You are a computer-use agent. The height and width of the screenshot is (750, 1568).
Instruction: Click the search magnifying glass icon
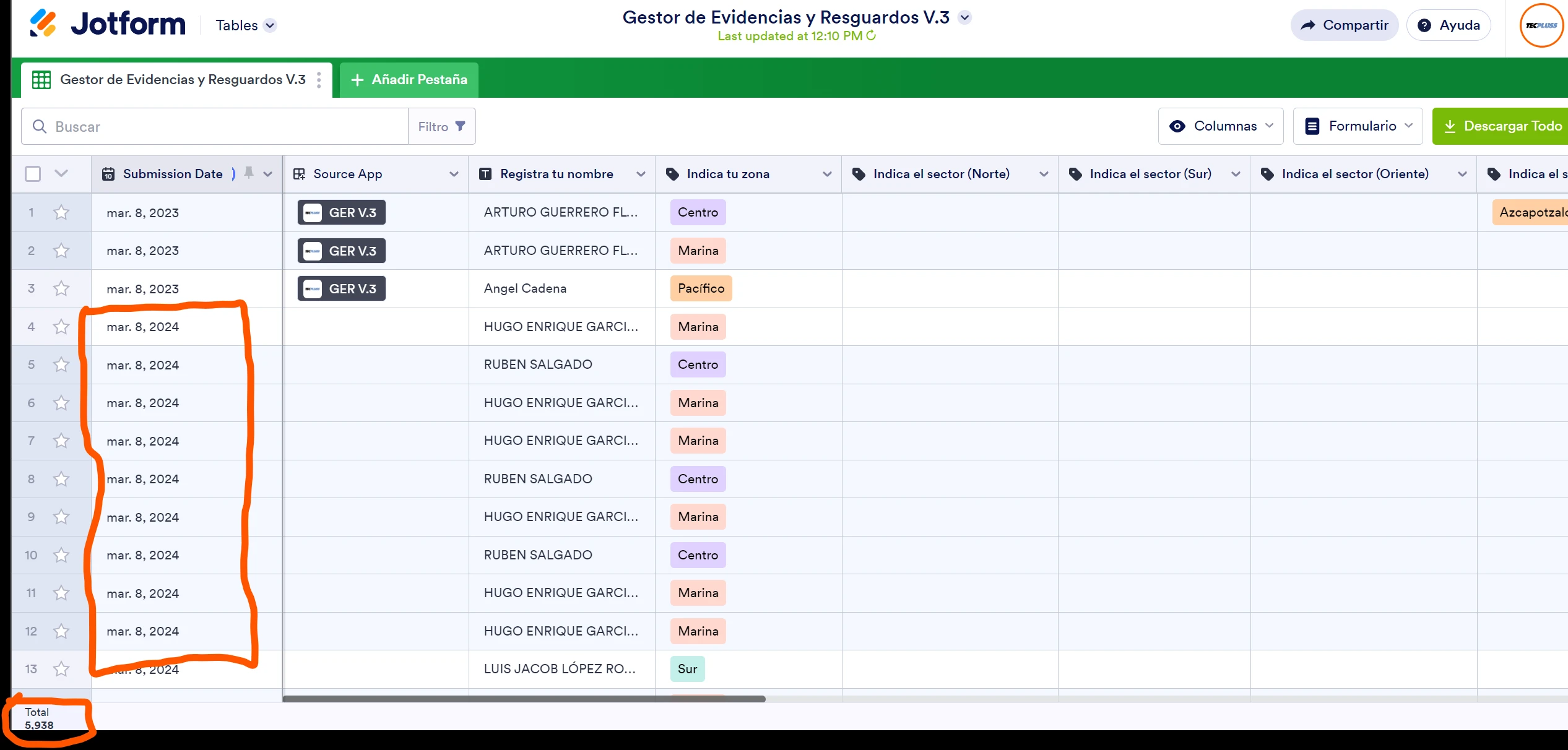pos(40,126)
